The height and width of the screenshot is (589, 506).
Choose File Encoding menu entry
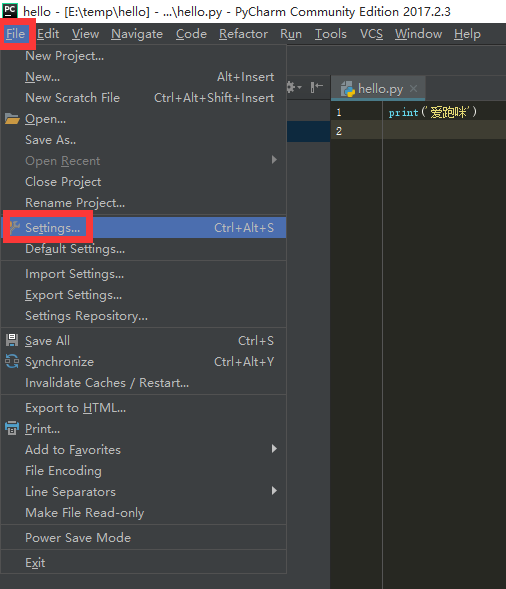(143, 471)
